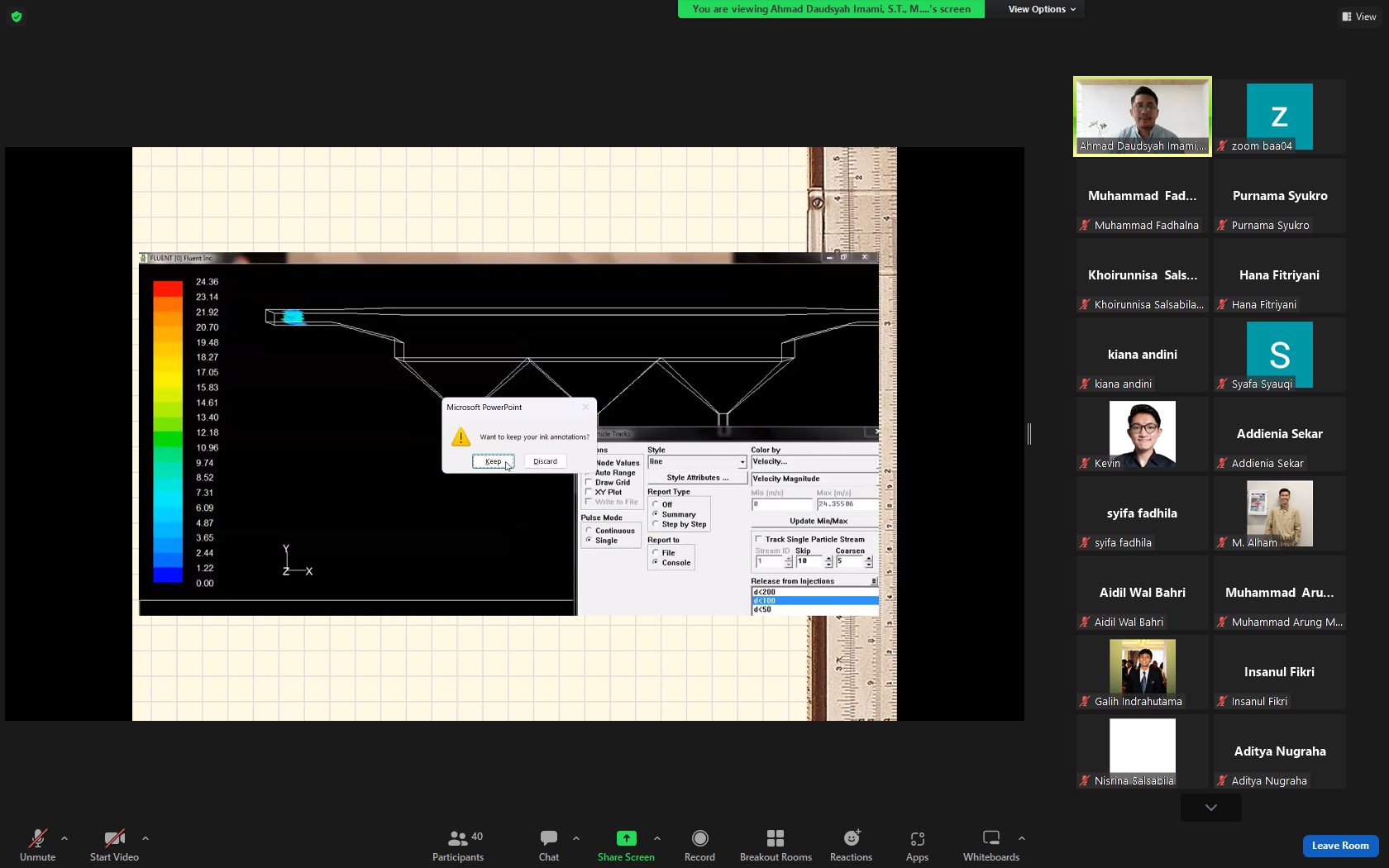Image resolution: width=1389 pixels, height=868 pixels.
Task: Click the View layout button
Action: tap(1359, 17)
